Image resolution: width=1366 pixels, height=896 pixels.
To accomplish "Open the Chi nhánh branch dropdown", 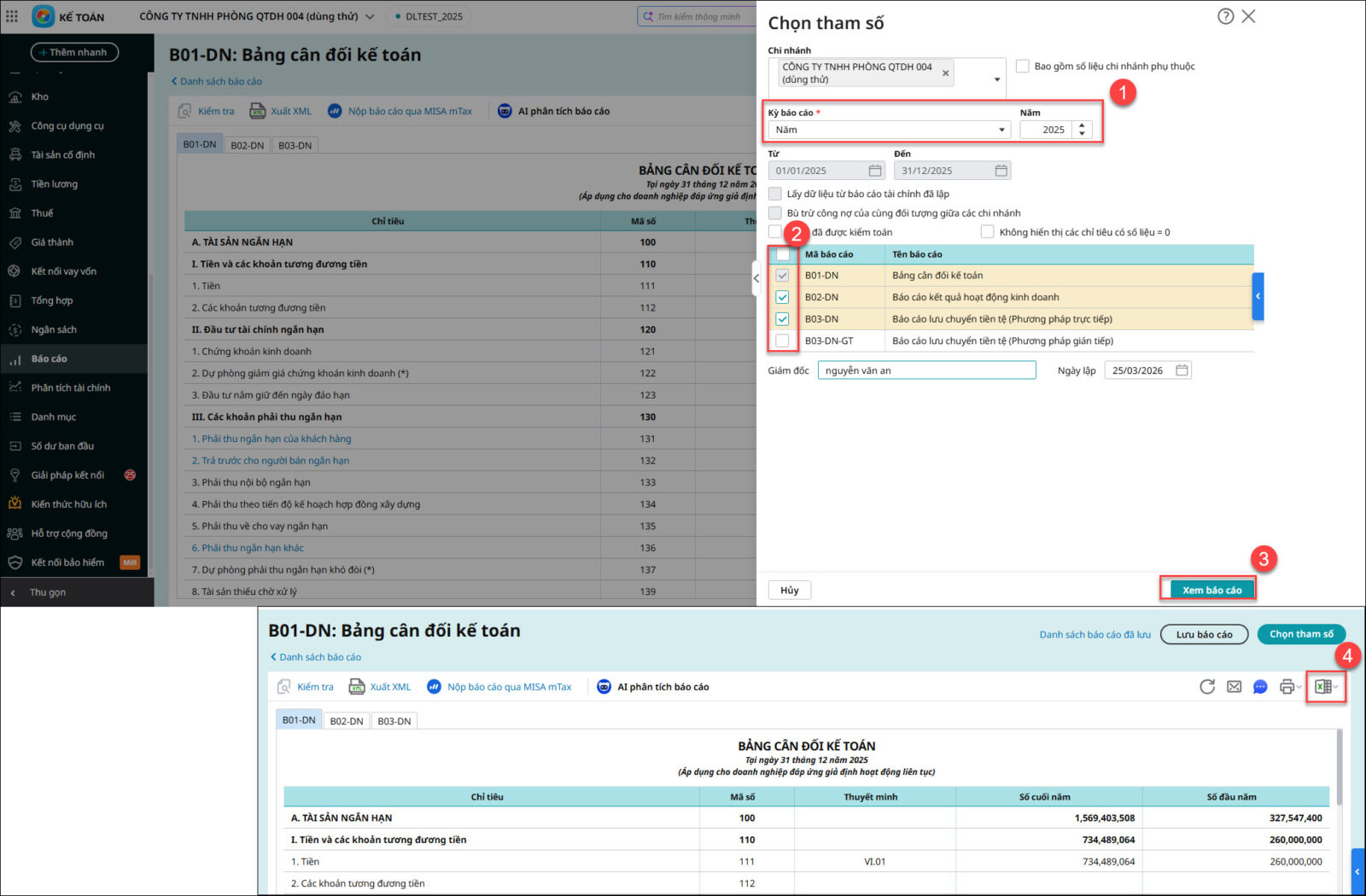I will 996,79.
